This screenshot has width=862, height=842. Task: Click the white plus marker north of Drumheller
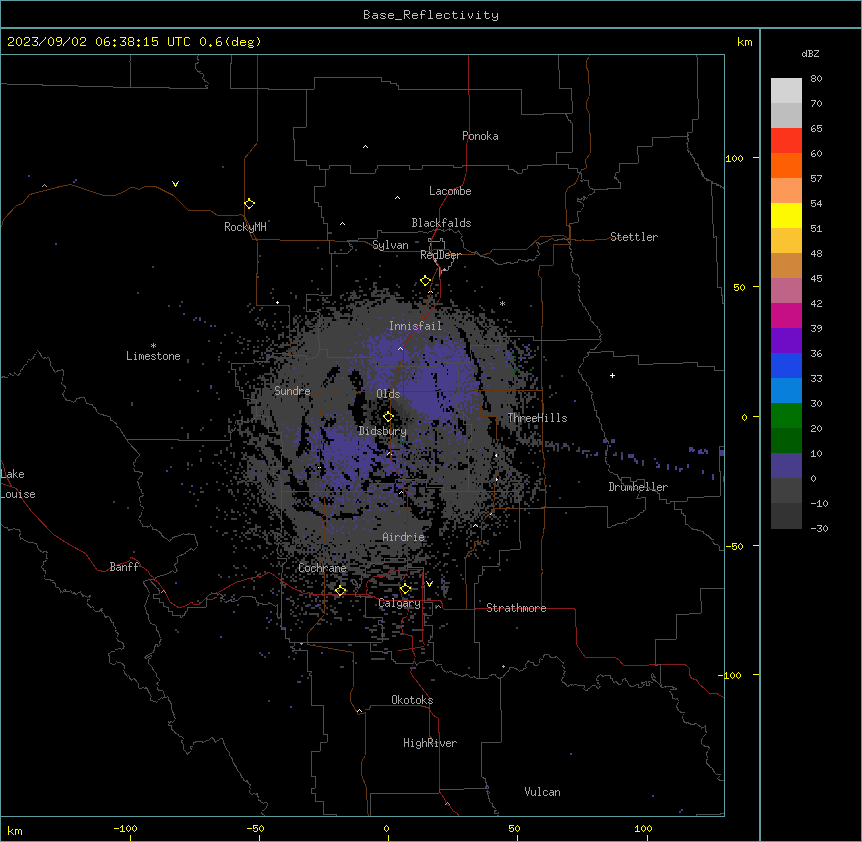[x=612, y=375]
